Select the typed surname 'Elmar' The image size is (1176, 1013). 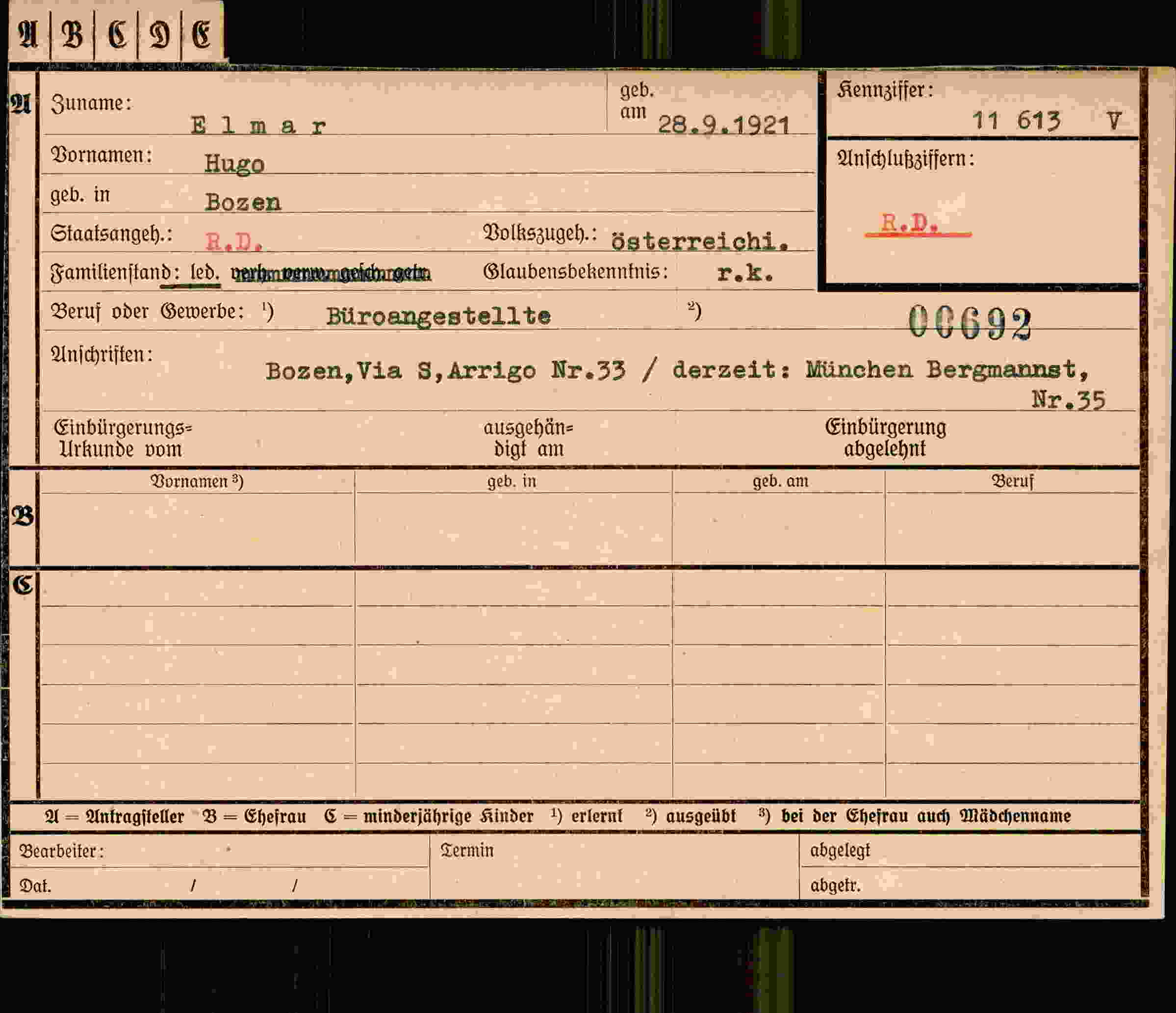click(x=259, y=125)
